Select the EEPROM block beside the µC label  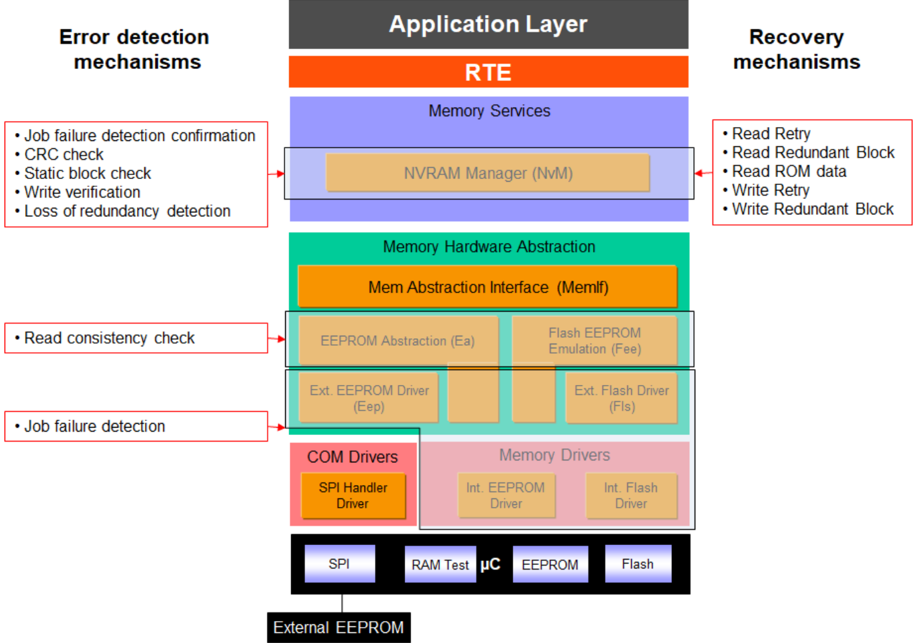pos(550,564)
